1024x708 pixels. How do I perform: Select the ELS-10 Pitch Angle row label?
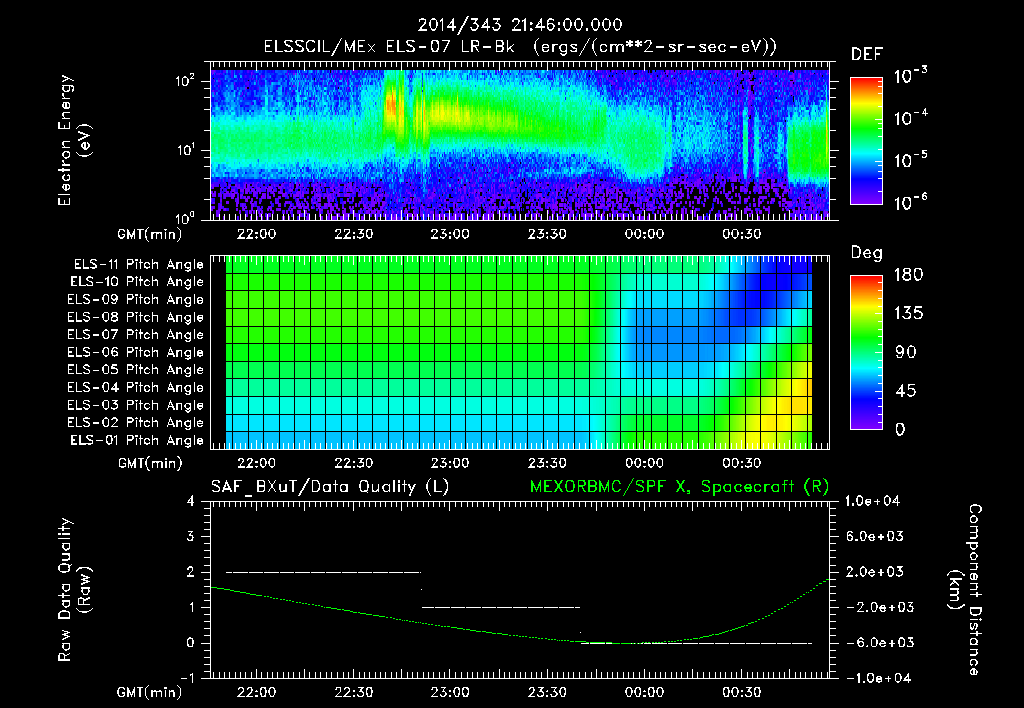(x=137, y=282)
